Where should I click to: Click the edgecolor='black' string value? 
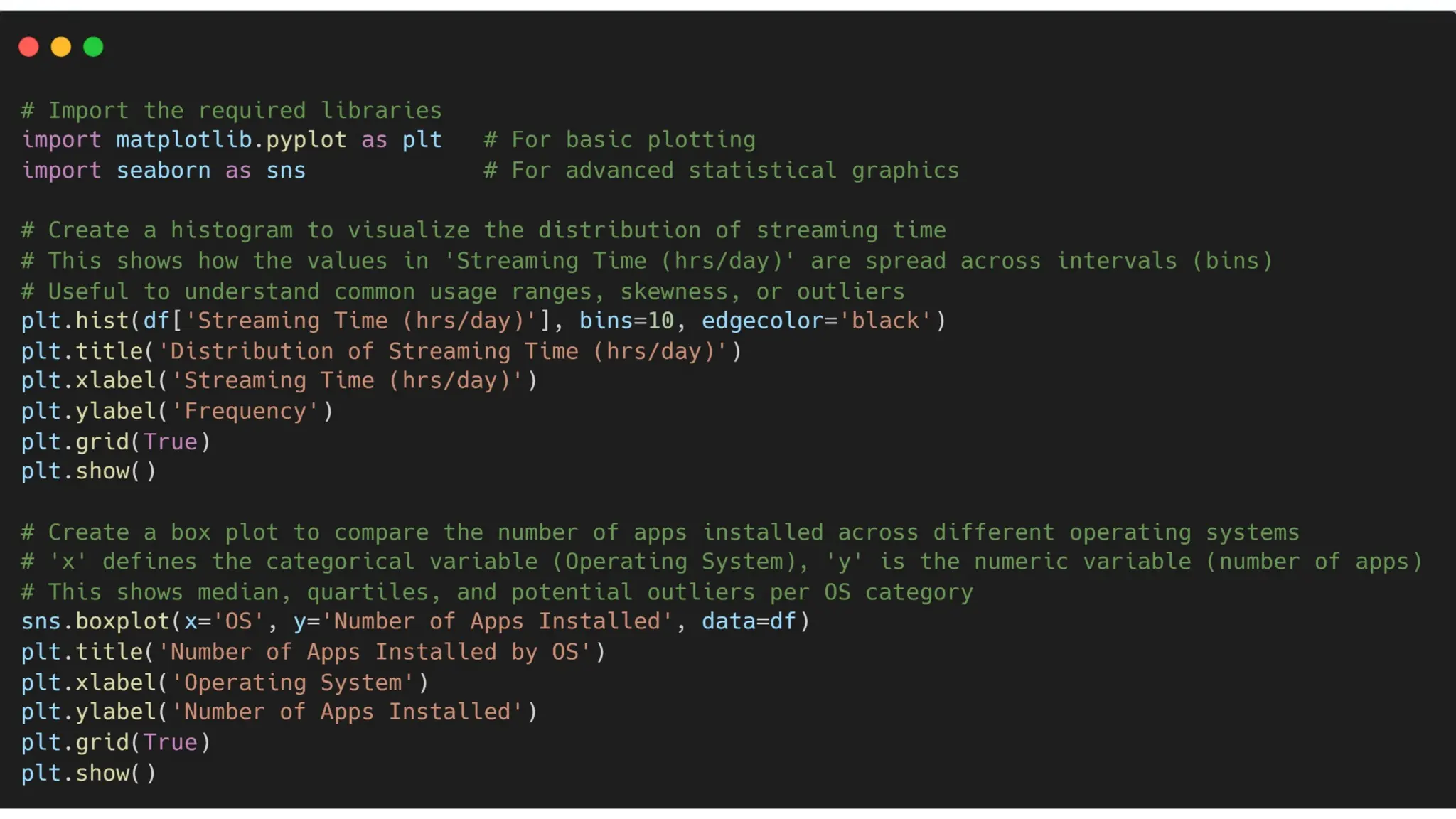pyautogui.click(x=884, y=321)
